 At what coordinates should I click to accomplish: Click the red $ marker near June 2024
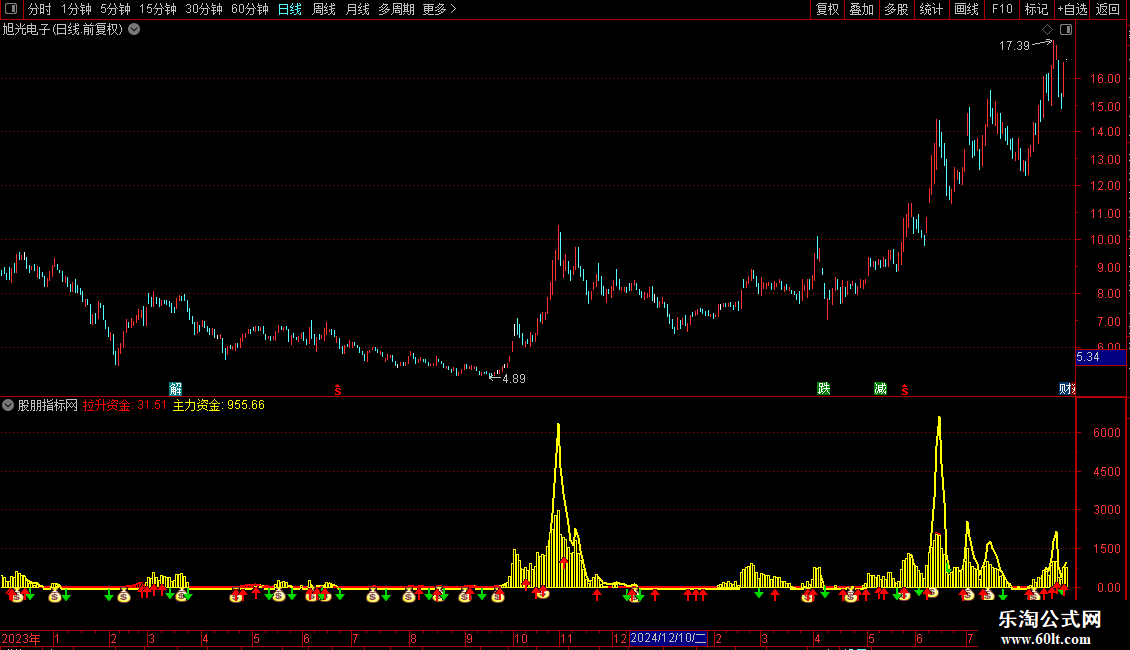(904, 390)
